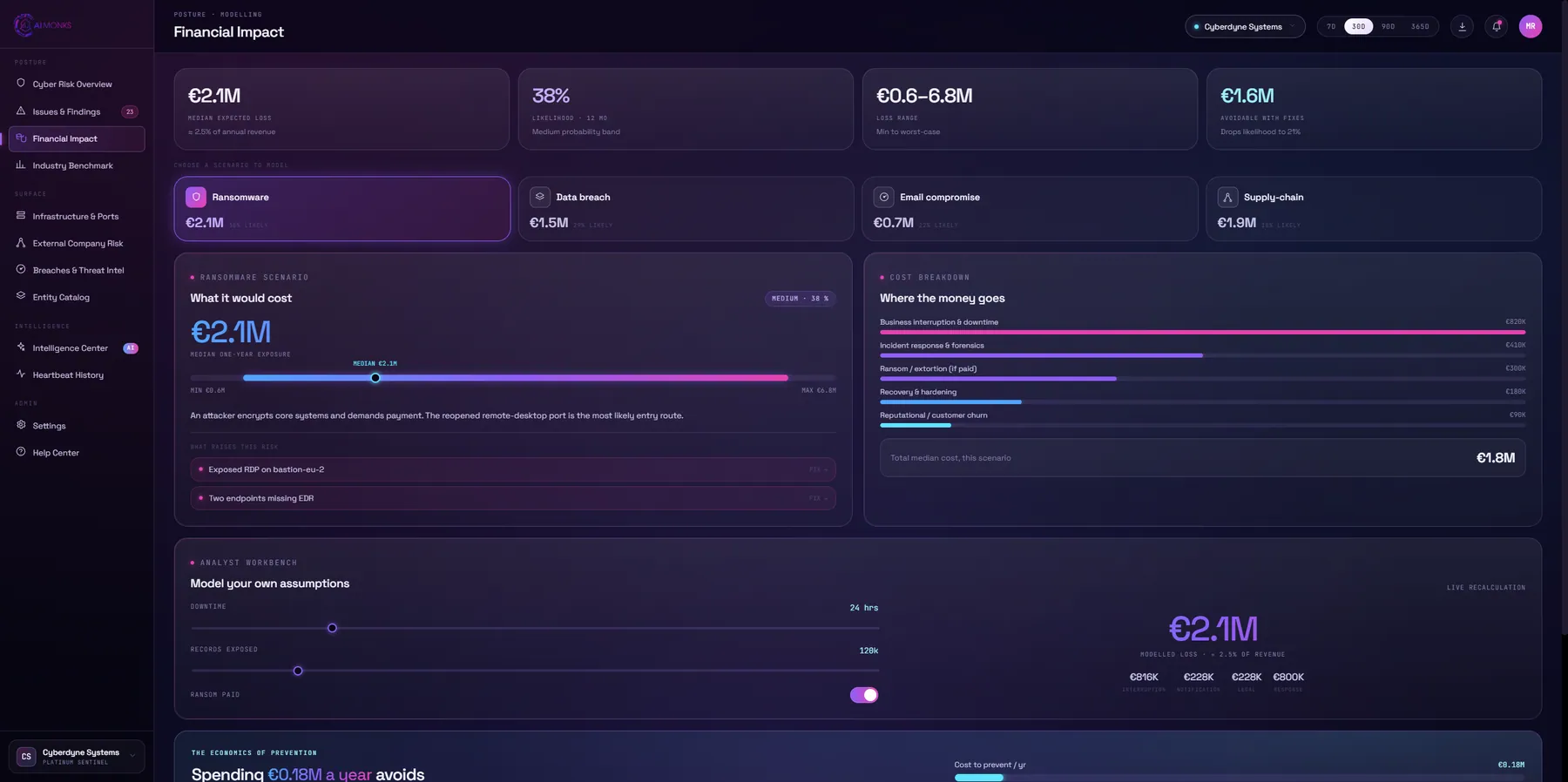Click the Infrastructure & Ports server icon

[21, 216]
